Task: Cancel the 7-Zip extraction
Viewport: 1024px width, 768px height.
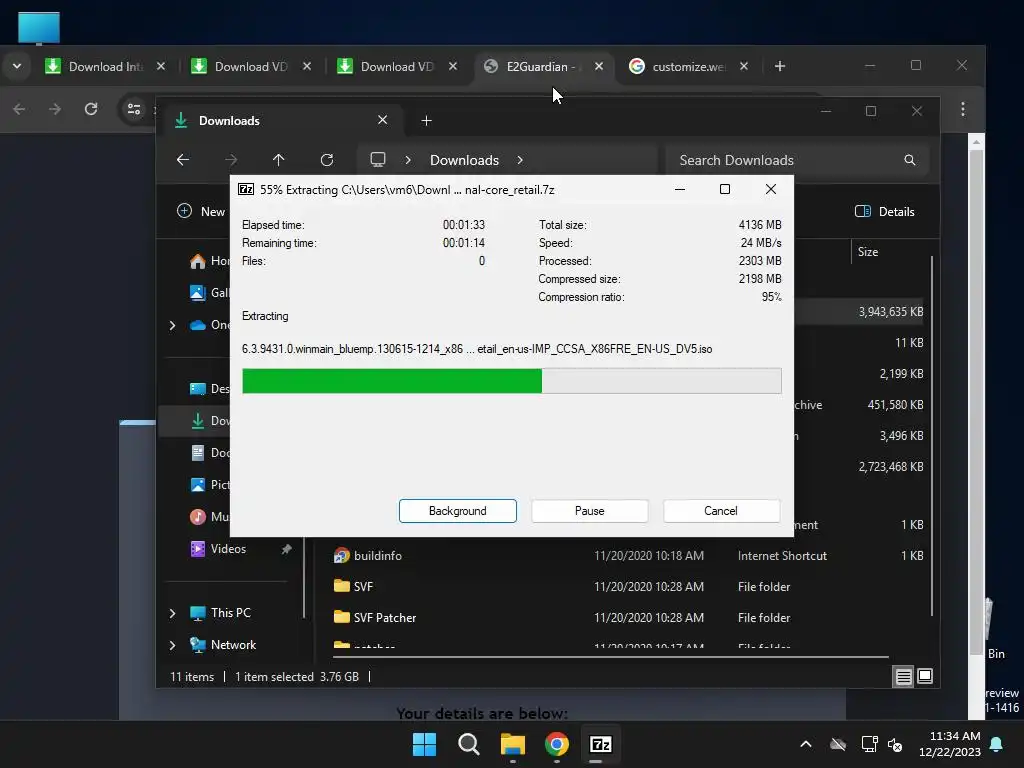Action: (721, 511)
